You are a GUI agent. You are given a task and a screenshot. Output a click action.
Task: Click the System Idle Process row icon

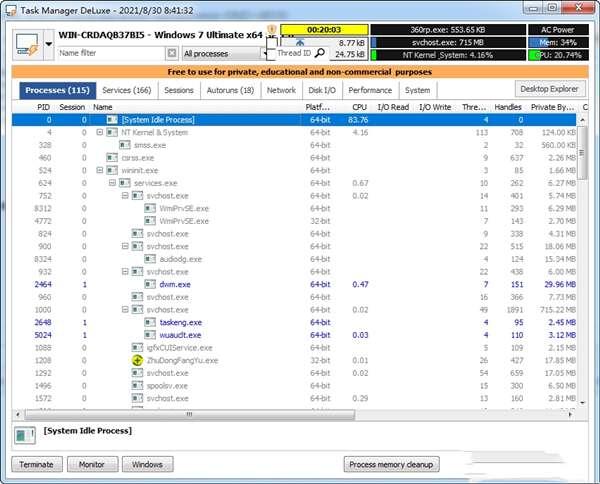pyautogui.click(x=112, y=120)
